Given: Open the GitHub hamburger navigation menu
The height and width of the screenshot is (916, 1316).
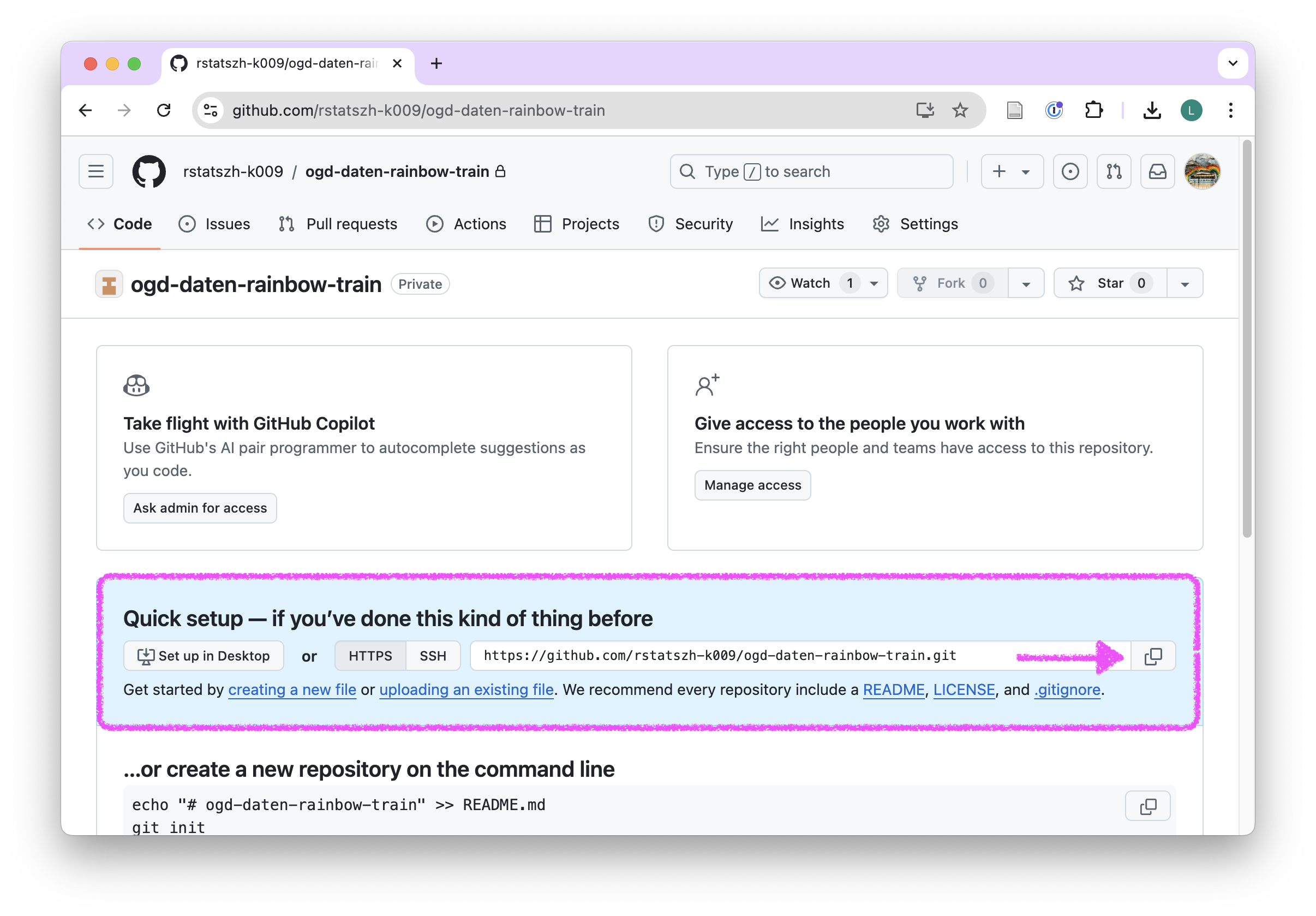Looking at the screenshot, I should tap(95, 171).
